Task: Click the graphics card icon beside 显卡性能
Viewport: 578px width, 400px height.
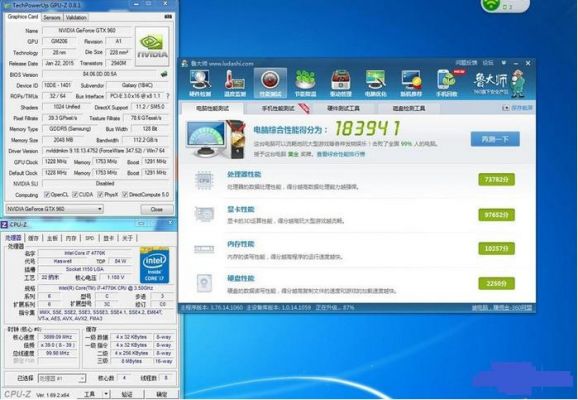Action: point(204,215)
